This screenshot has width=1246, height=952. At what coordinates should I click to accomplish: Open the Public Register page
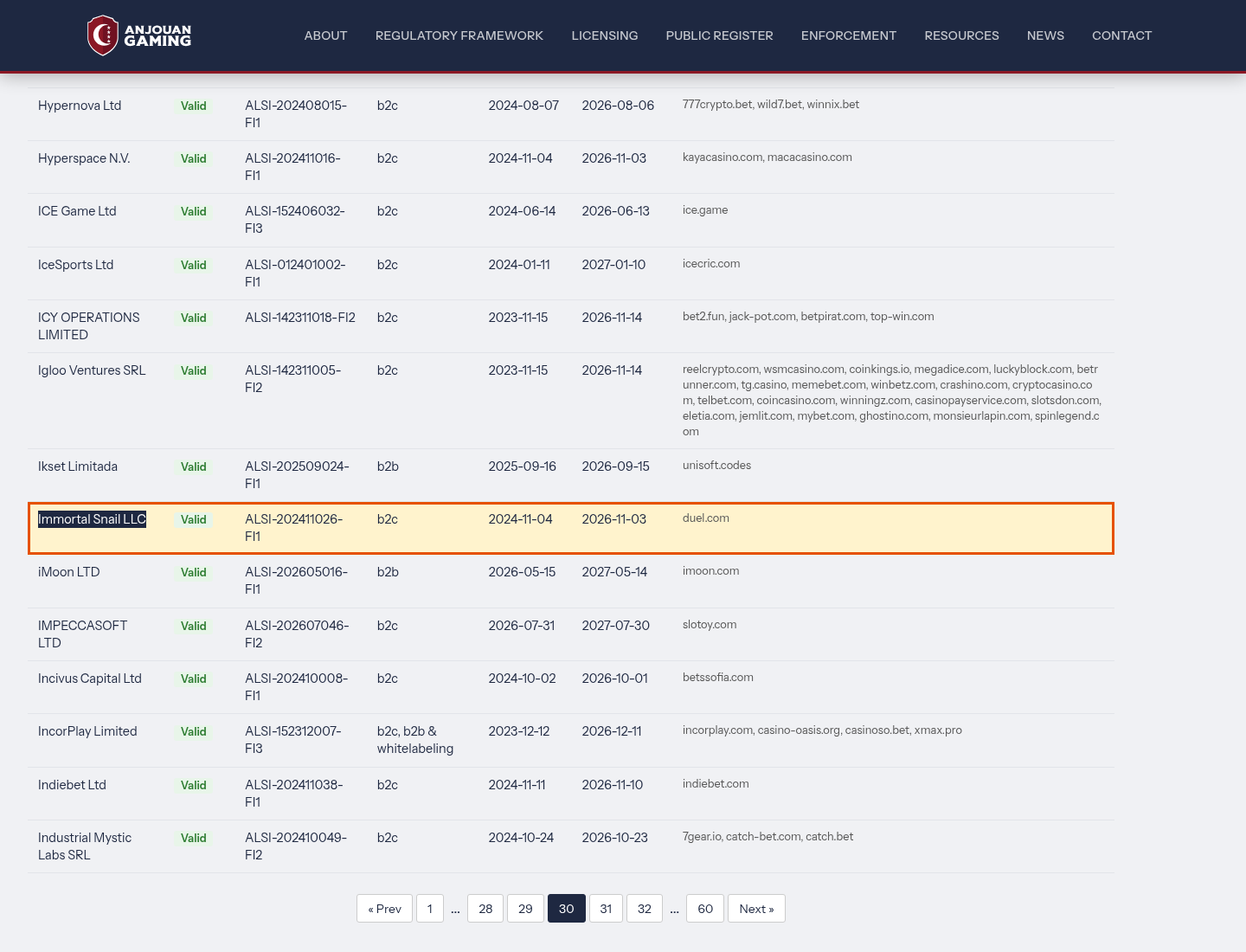click(720, 35)
